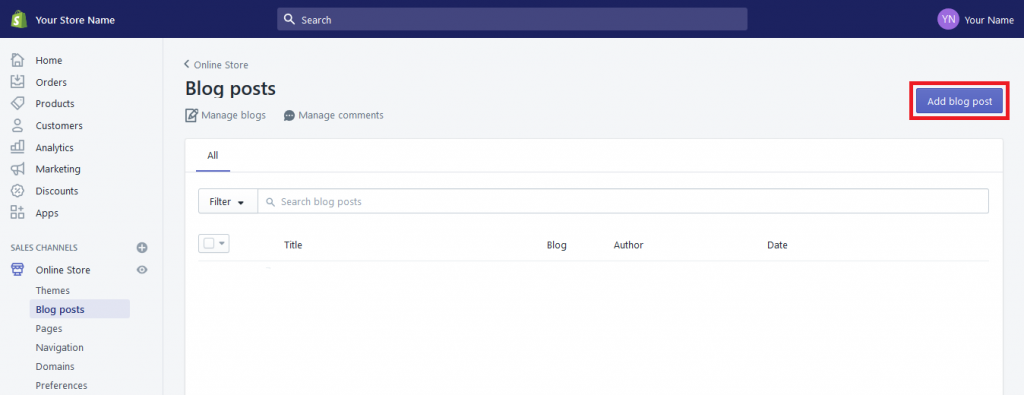
Task: Open Home in the sidebar
Action: click(x=49, y=60)
